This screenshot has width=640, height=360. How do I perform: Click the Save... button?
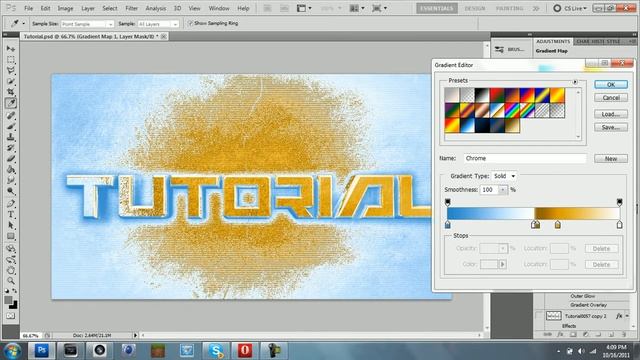click(x=611, y=127)
